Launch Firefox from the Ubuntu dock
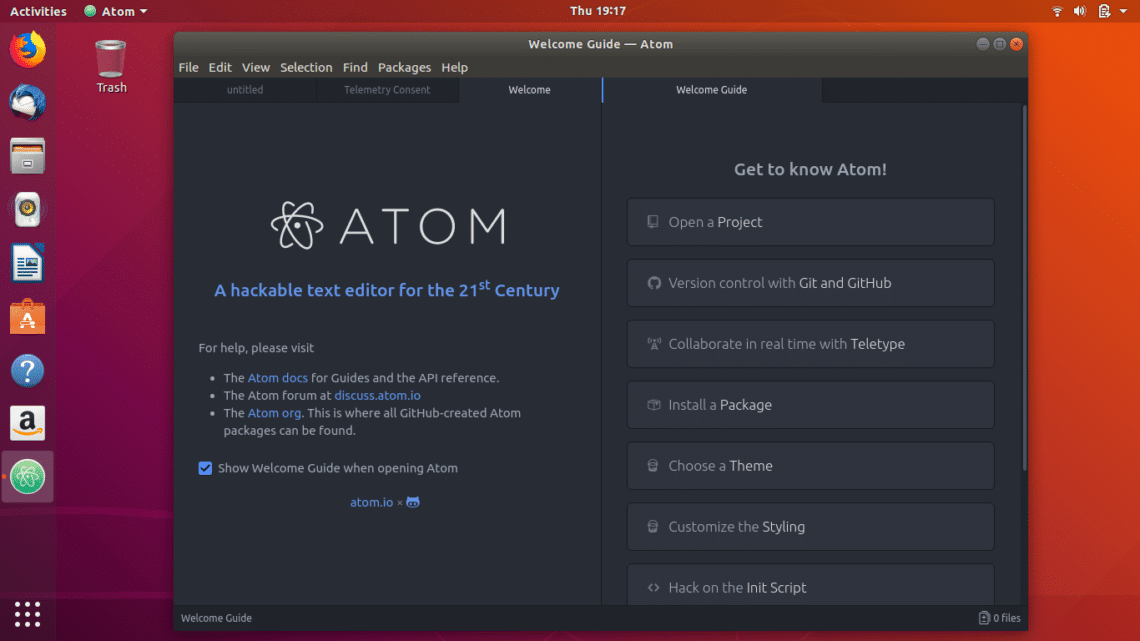1140x641 pixels. pos(28,49)
